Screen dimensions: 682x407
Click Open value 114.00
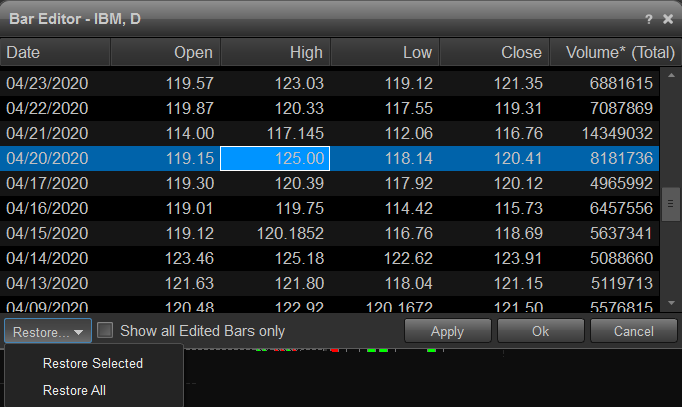[190, 133]
